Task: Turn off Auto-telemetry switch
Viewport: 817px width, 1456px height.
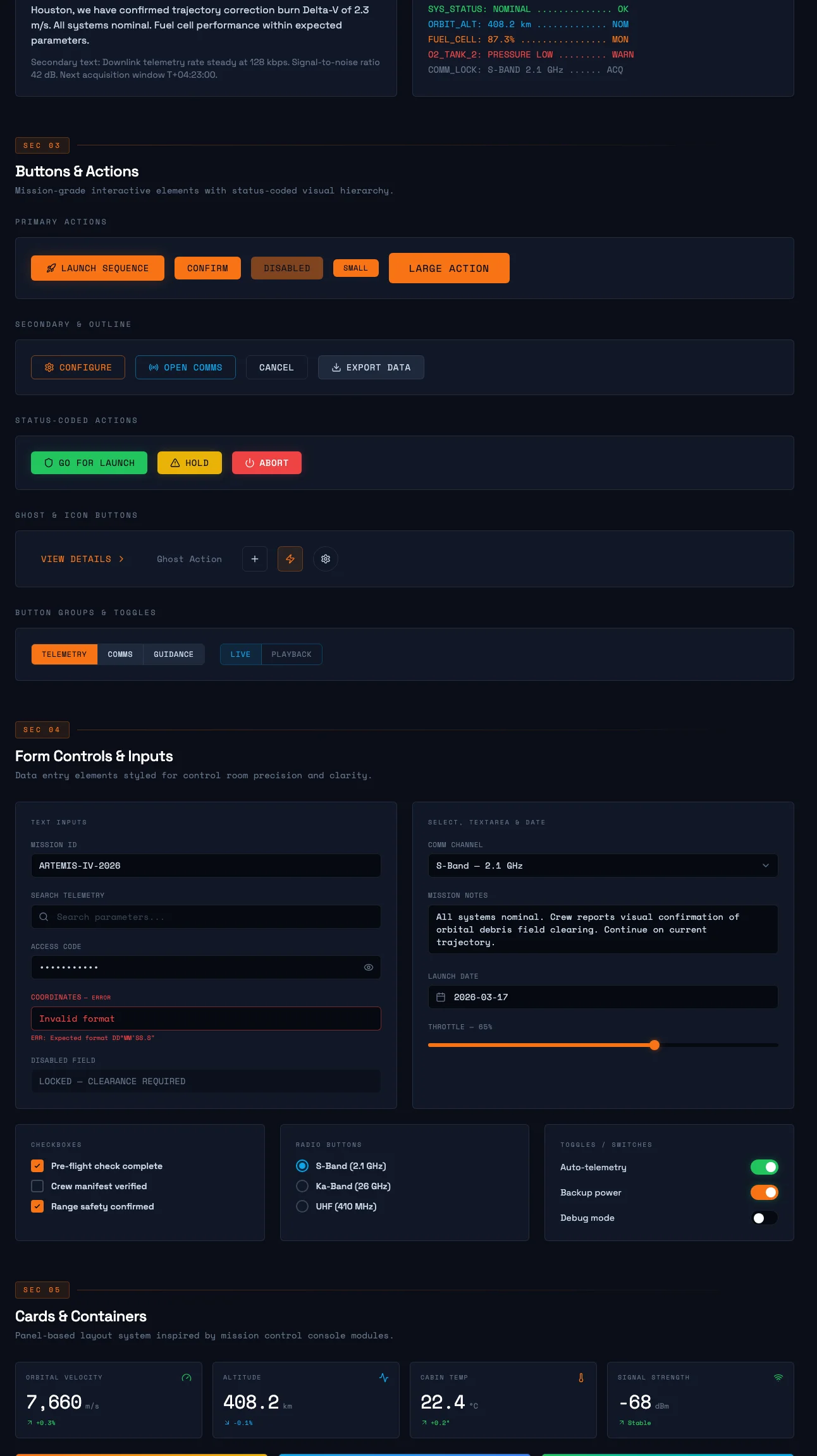Action: click(764, 1167)
